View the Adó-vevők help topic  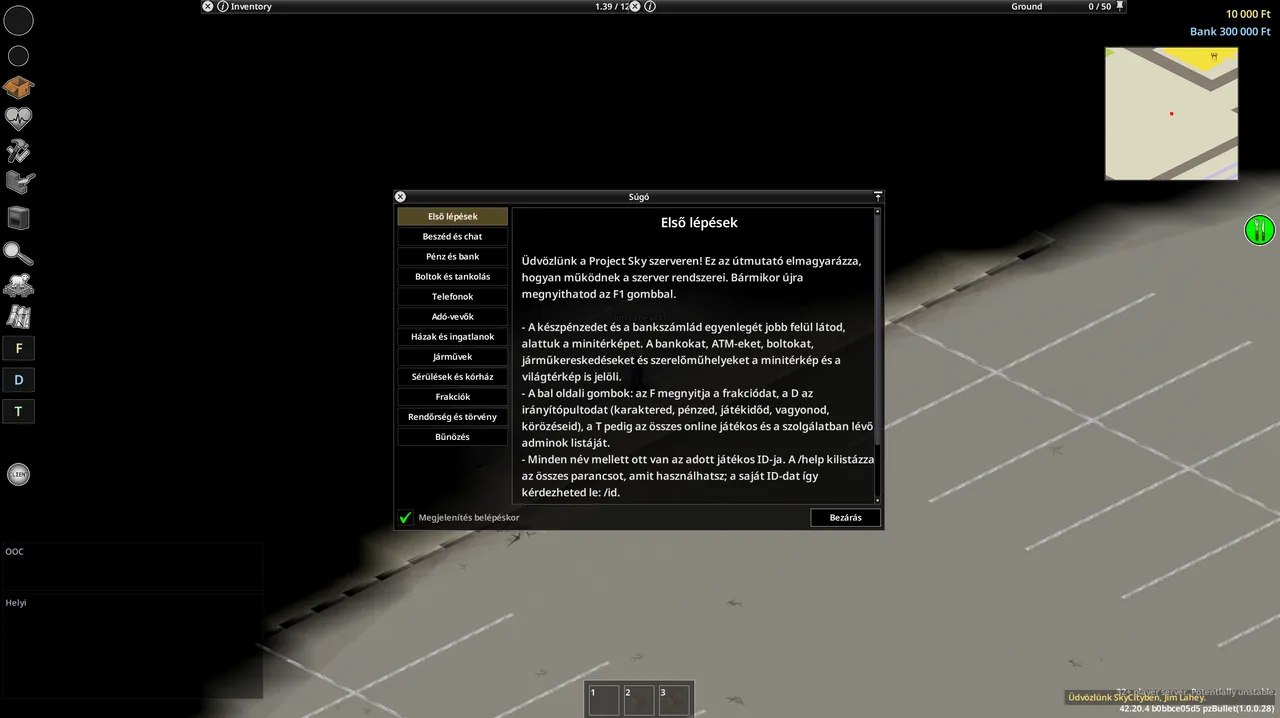453,317
